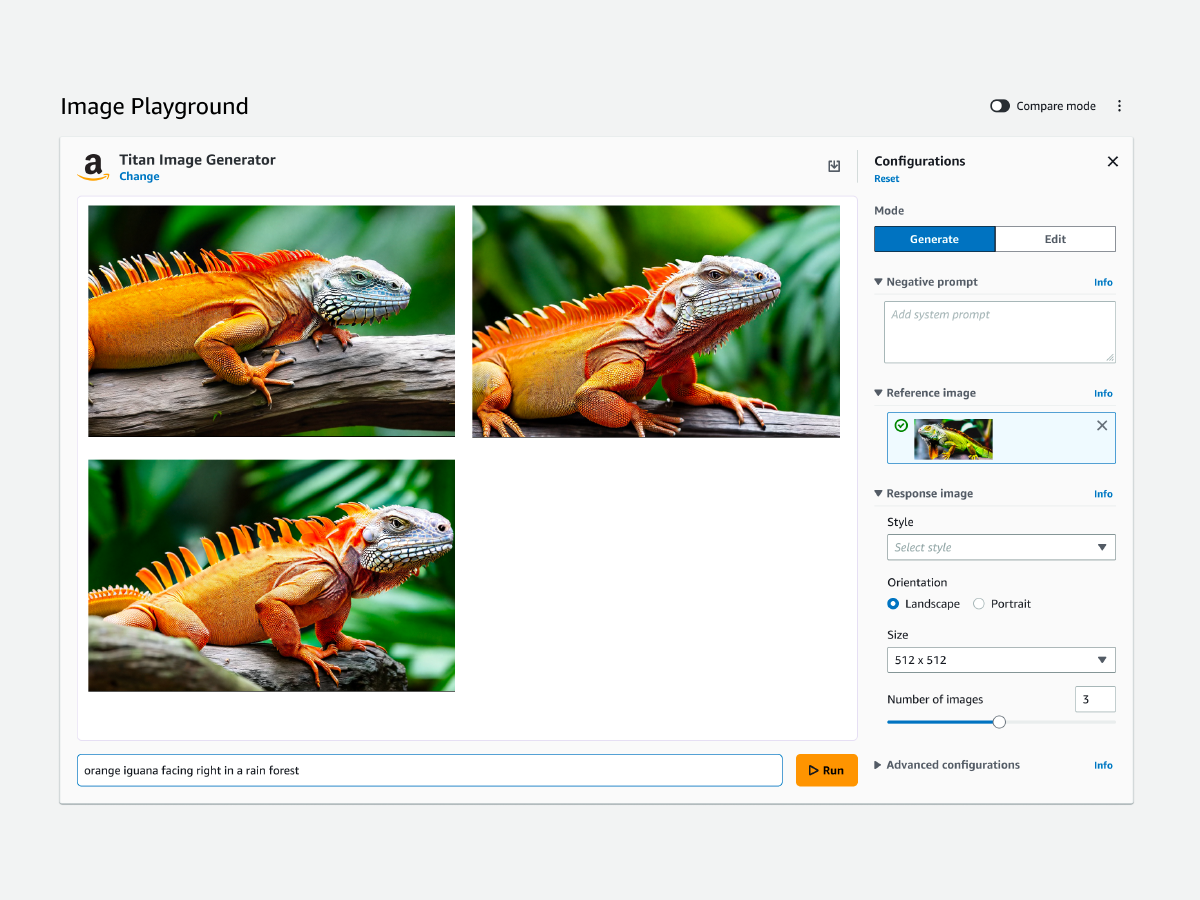Select Landscape orientation
Screen dimensions: 1200x900
893,604
